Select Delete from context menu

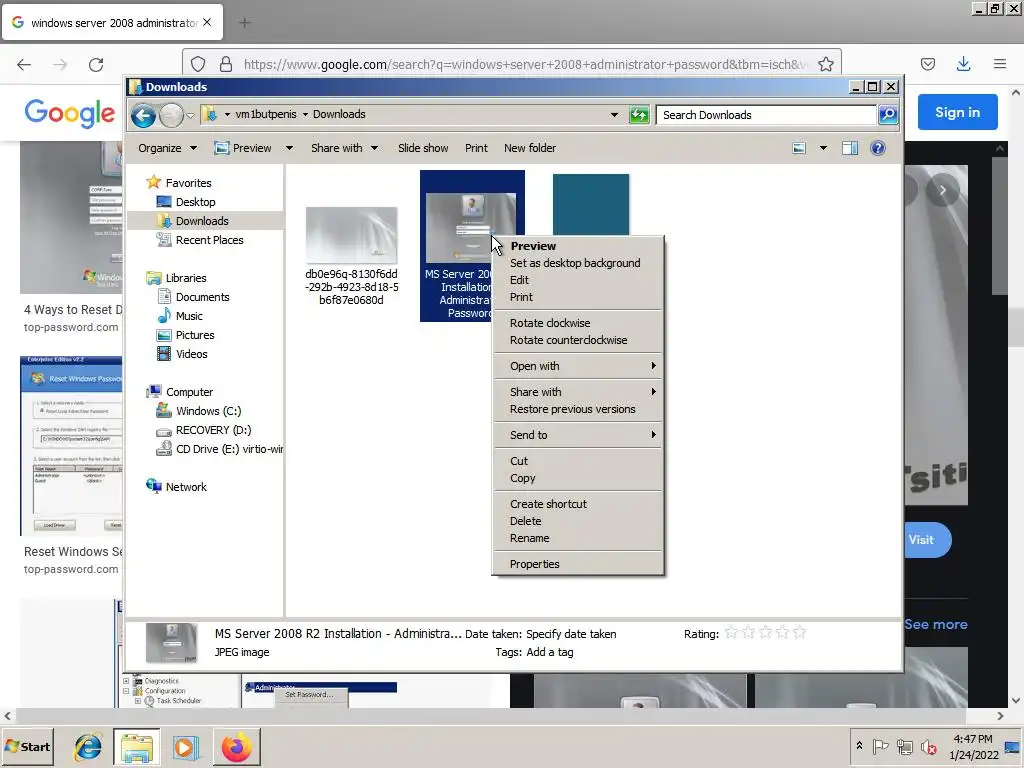click(x=578, y=521)
